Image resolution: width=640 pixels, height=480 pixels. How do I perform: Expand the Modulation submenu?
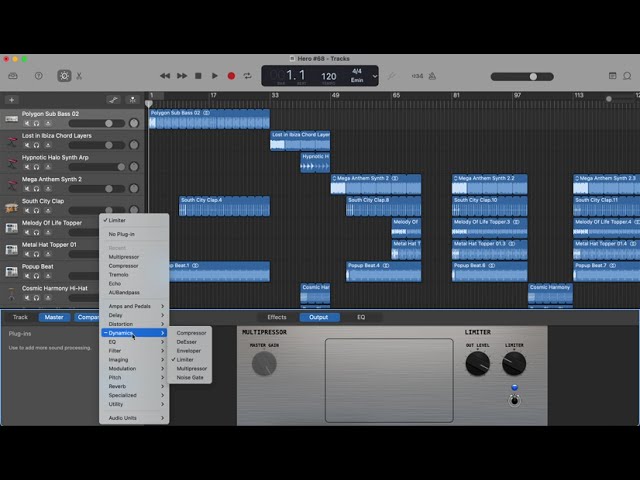[x=134, y=369]
